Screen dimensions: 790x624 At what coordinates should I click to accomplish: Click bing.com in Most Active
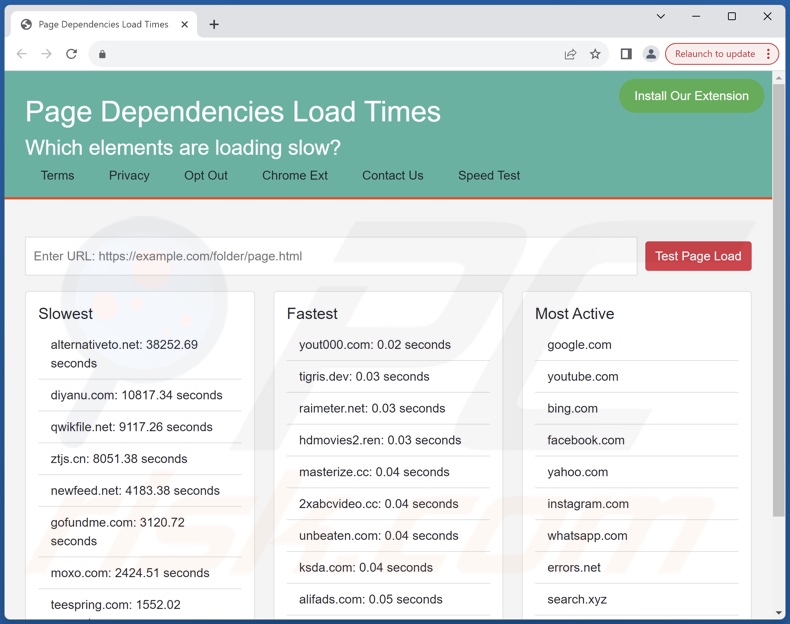coord(572,408)
